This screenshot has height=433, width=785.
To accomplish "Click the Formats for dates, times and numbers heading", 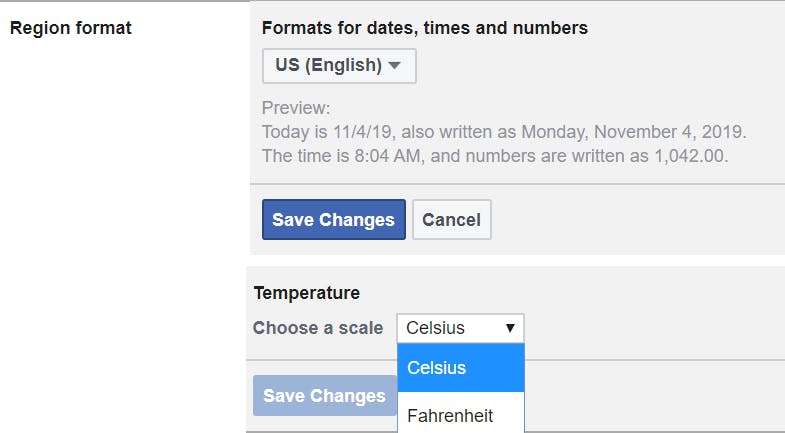I will tap(425, 28).
